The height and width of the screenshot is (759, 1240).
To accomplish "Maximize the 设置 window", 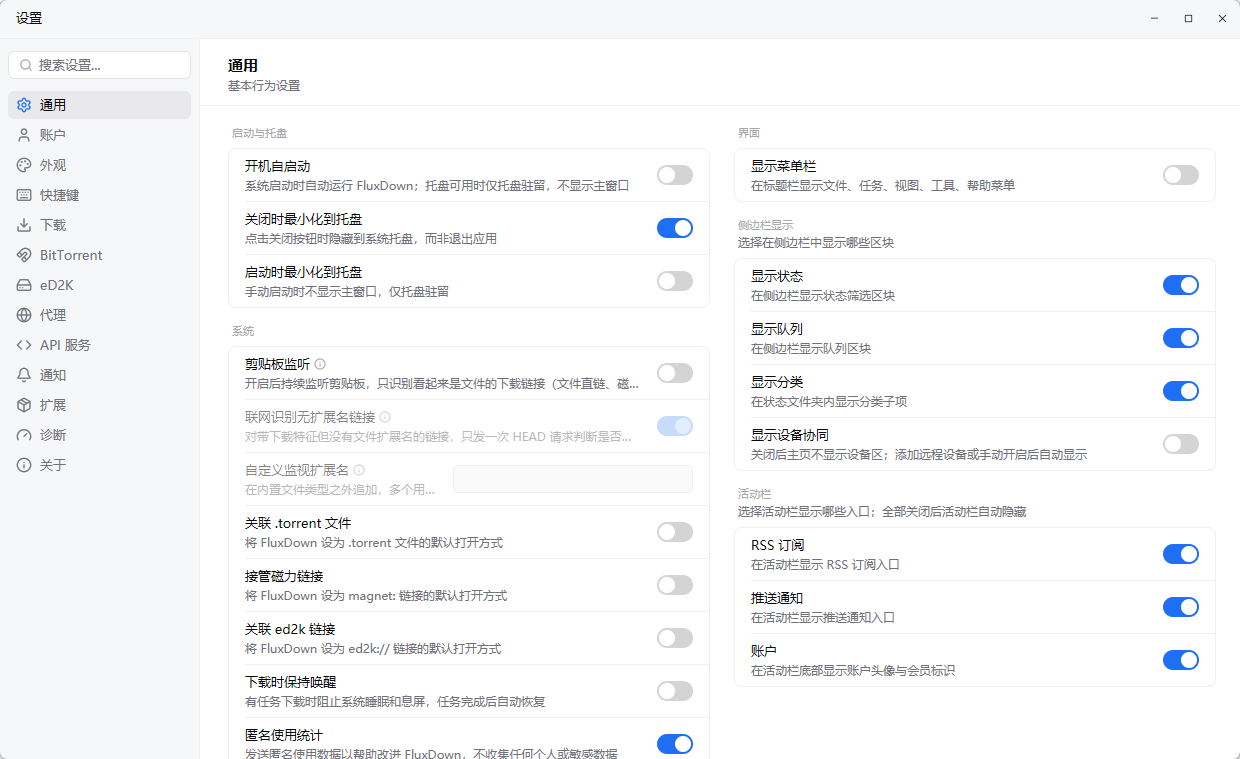I will [1188, 18].
